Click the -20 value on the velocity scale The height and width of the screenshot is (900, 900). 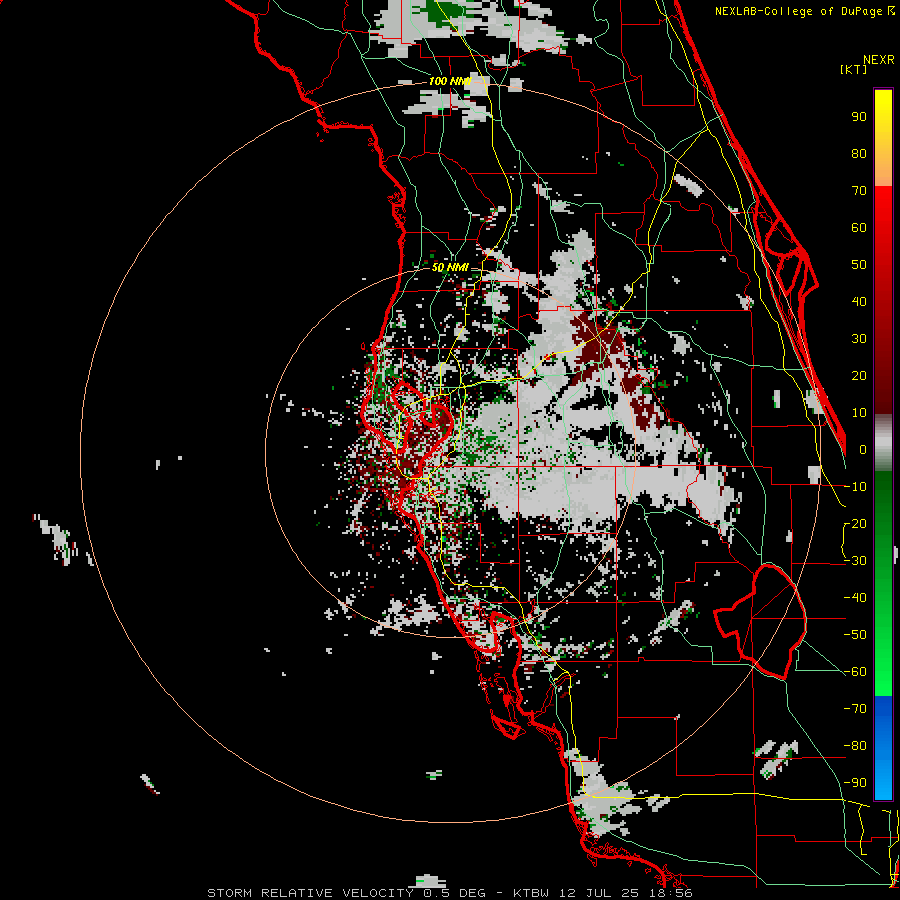855,523
